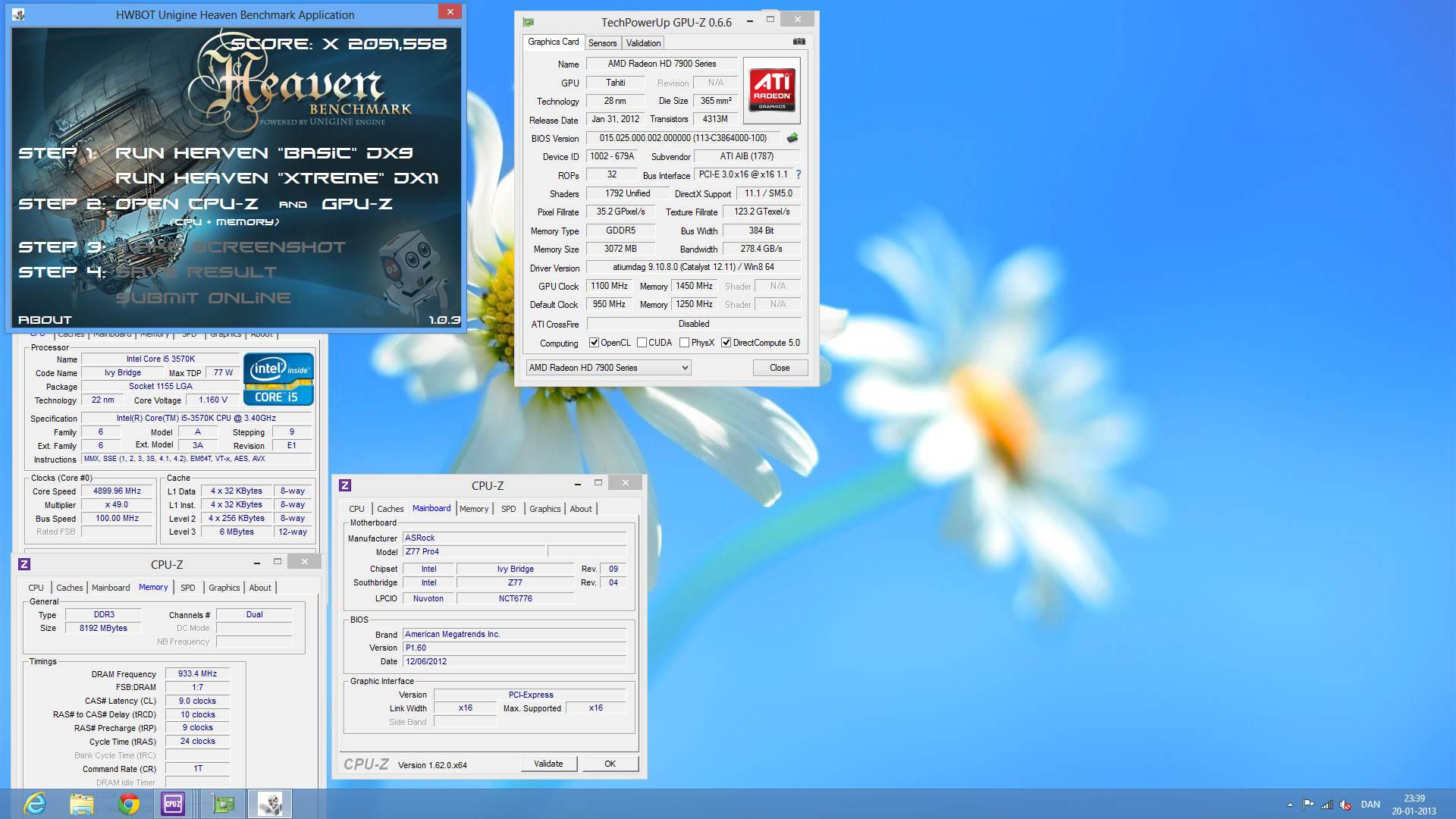Click the Intel Core i5 logo
This screenshot has width=1456, height=819.
point(278,378)
